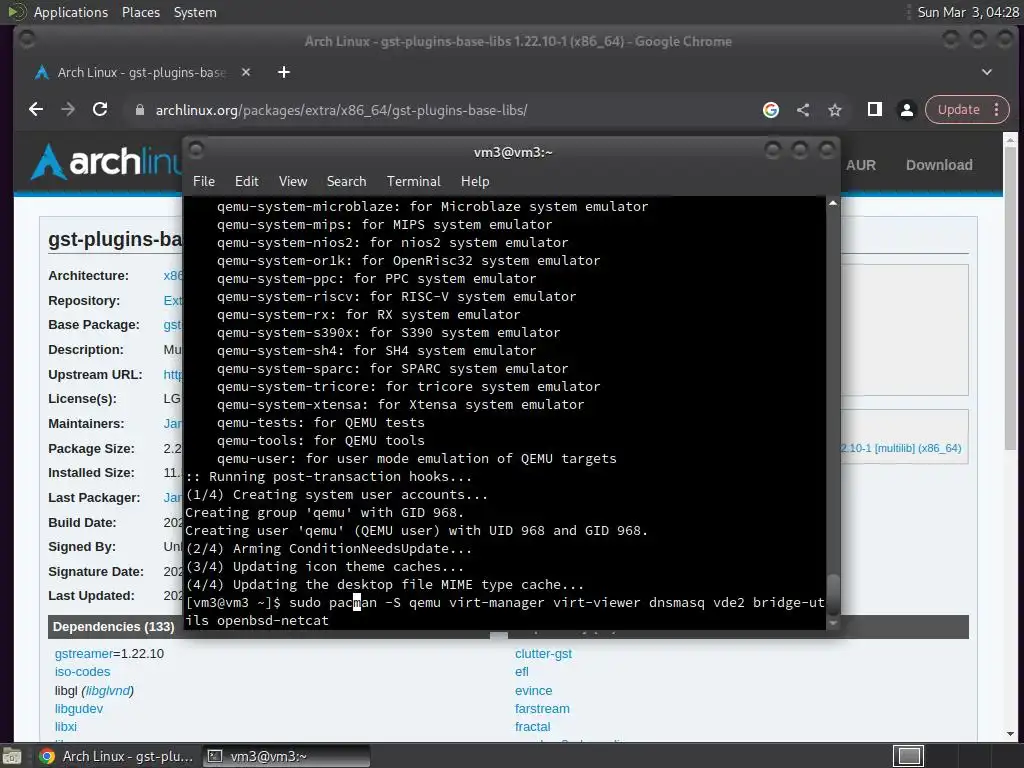This screenshot has width=1024, height=768.
Task: Click the Download navigation link
Action: [939, 165]
